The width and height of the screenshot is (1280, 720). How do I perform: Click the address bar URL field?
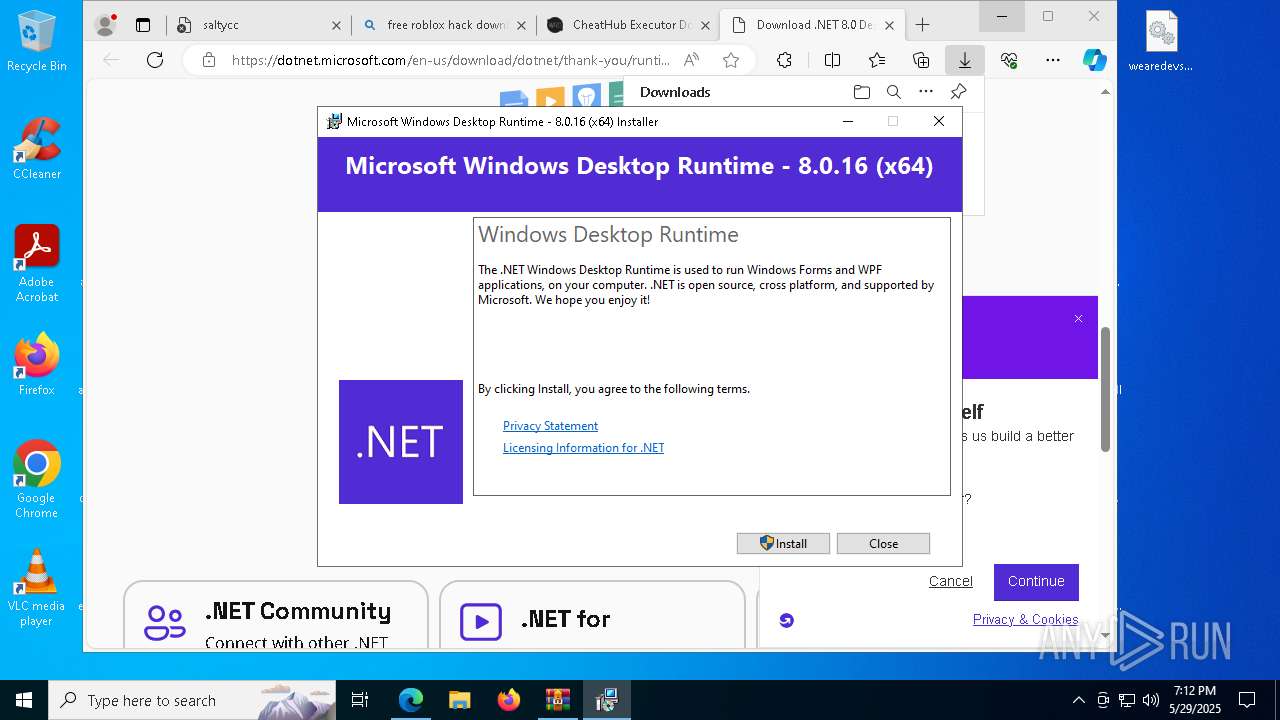click(x=450, y=60)
